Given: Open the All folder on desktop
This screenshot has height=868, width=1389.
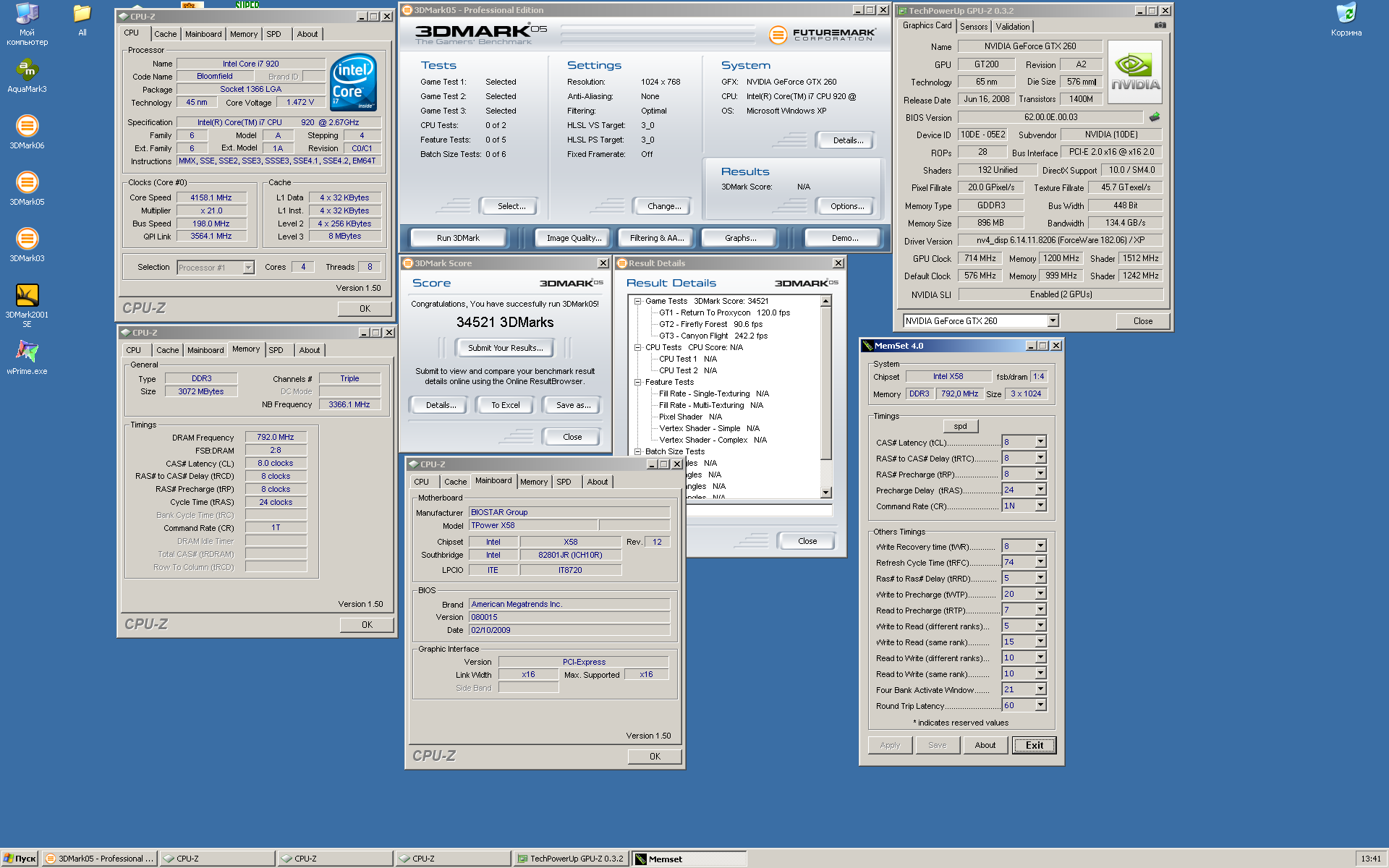Looking at the screenshot, I should coord(82,20).
